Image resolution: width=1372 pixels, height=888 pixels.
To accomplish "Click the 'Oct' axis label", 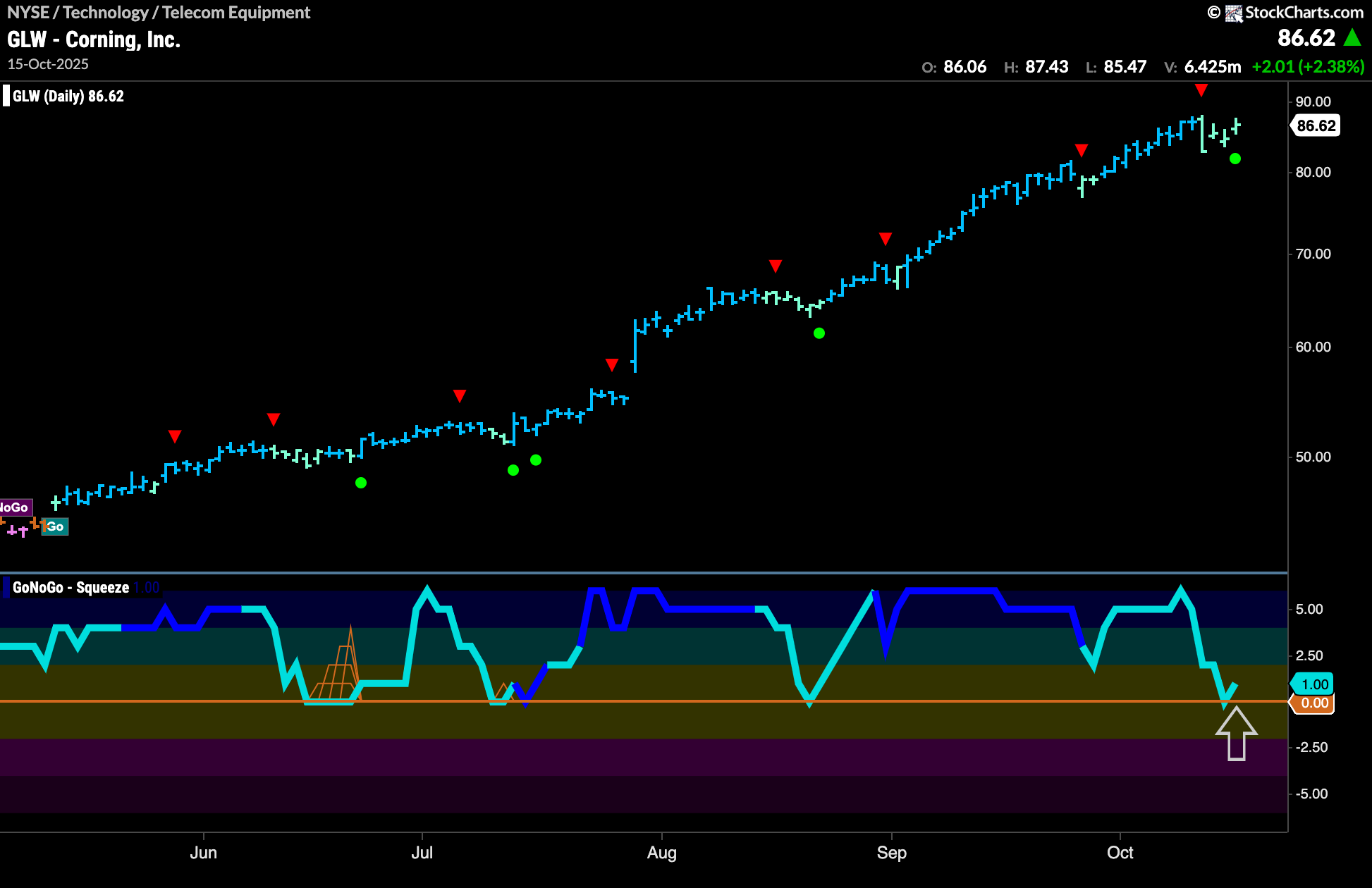I will click(x=1120, y=852).
